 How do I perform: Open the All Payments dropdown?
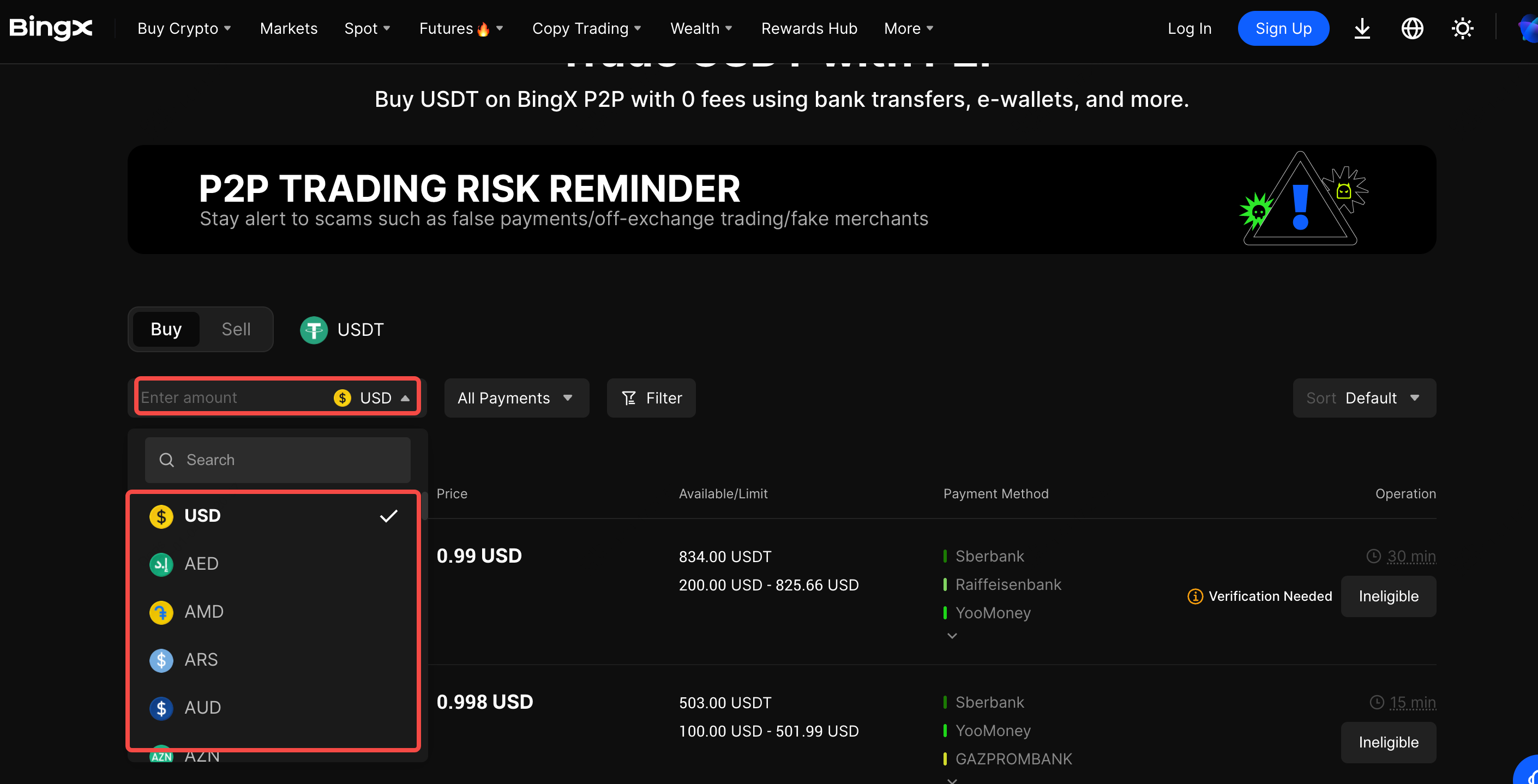(x=516, y=398)
